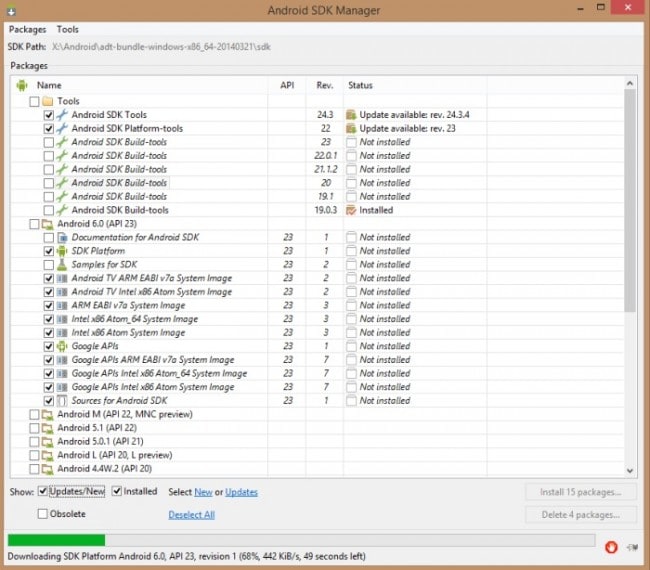650x570 pixels.
Task: Click the scrollbar up arrow
Action: (630, 83)
